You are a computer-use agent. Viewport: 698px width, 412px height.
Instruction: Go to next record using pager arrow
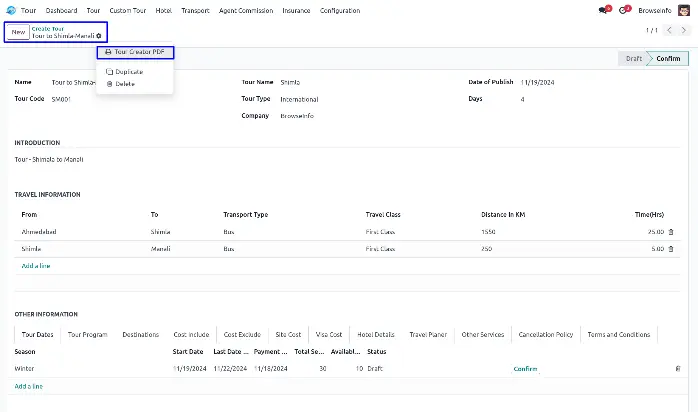(683, 31)
